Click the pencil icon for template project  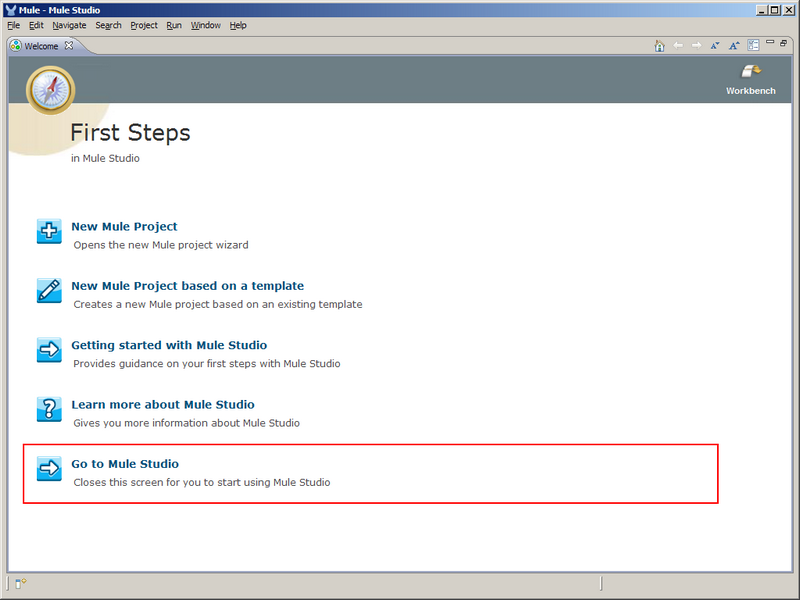pos(49,290)
